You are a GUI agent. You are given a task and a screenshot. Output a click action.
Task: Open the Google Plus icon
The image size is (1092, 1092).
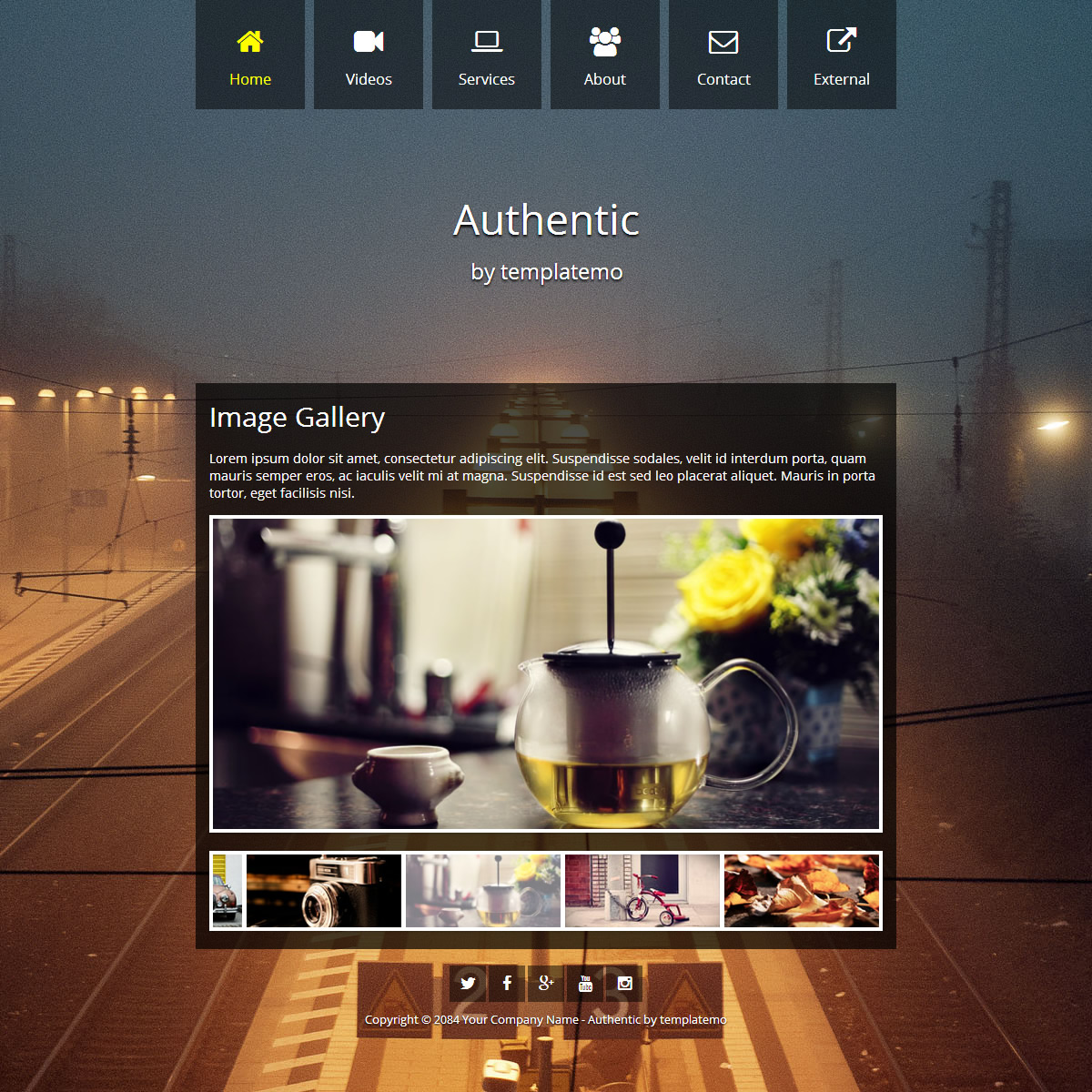tap(546, 983)
